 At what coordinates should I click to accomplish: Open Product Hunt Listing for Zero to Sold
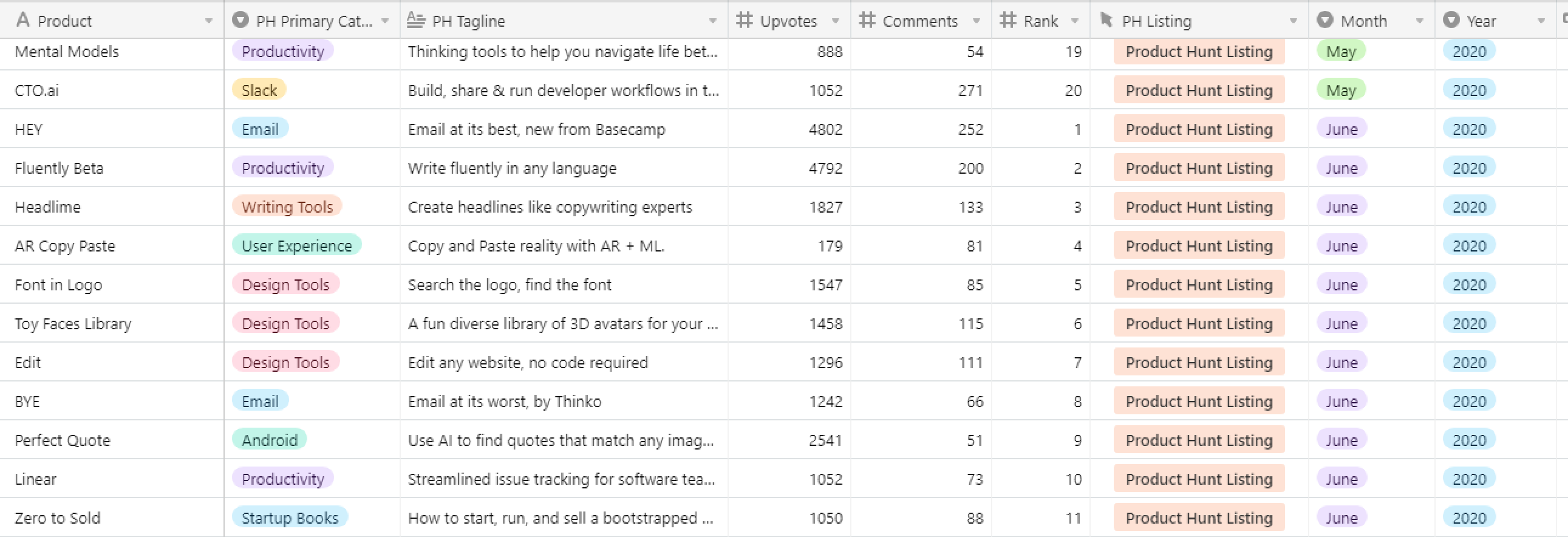coord(1199,518)
